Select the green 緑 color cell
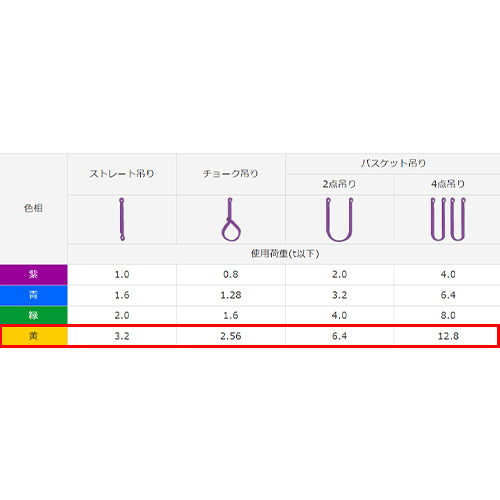Image resolution: width=500 pixels, height=500 pixels. (x=34, y=315)
